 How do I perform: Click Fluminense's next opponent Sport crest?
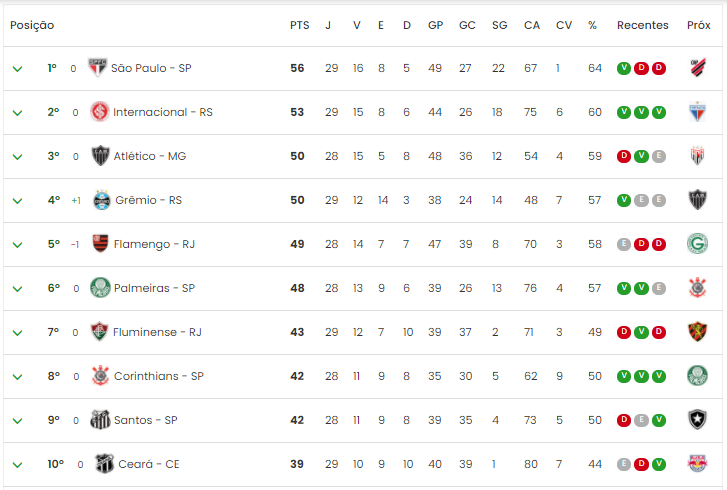697,332
